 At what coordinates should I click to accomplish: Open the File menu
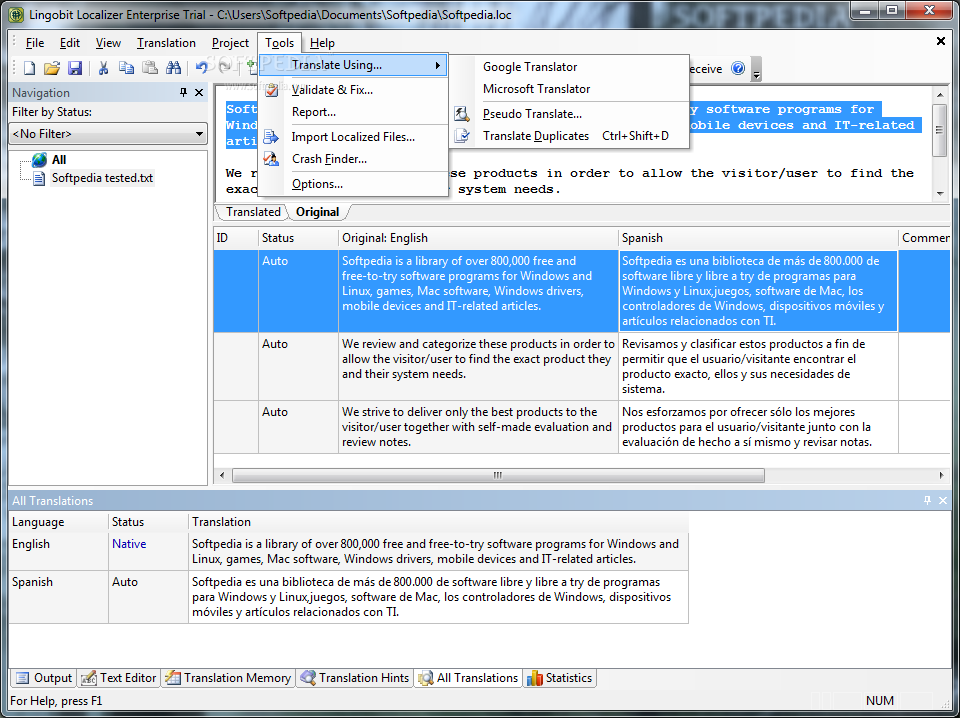pos(35,43)
